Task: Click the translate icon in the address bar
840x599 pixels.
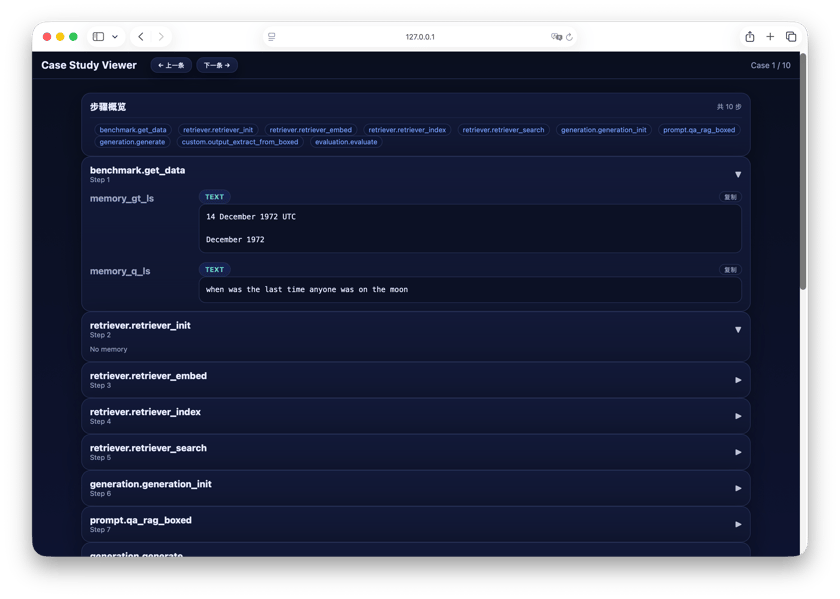Action: [x=556, y=36]
